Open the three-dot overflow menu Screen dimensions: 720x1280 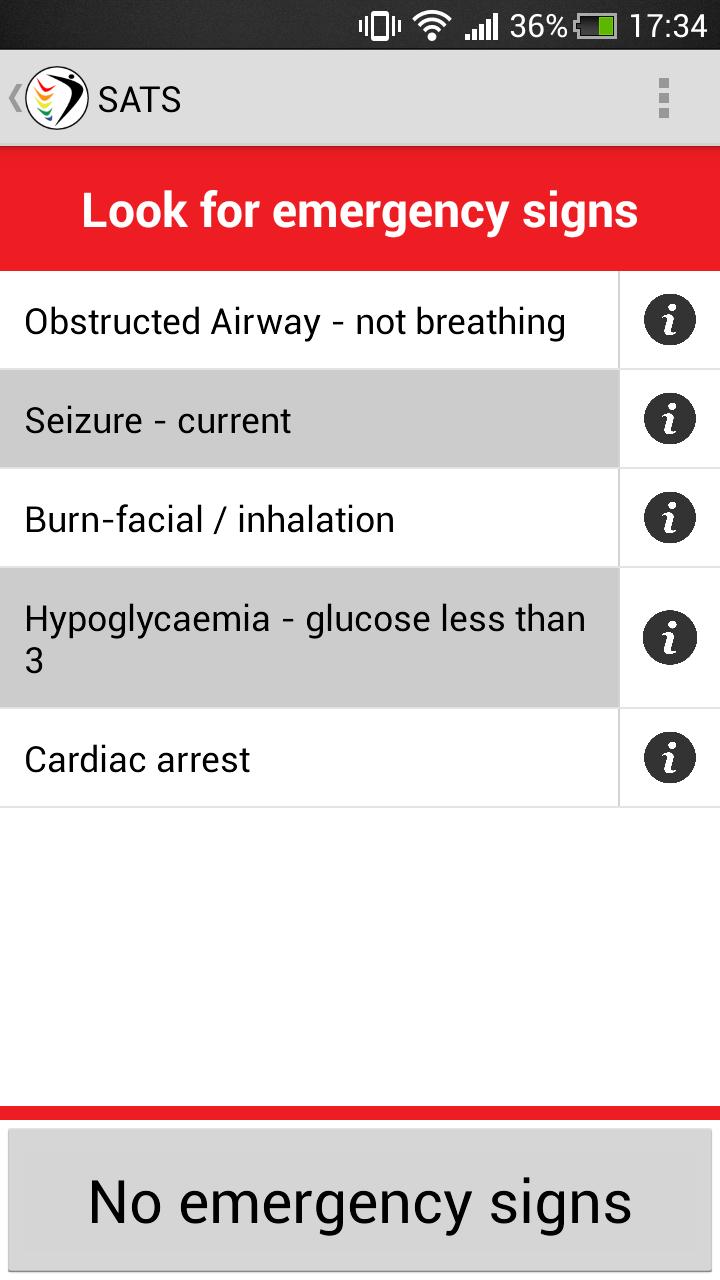[663, 99]
